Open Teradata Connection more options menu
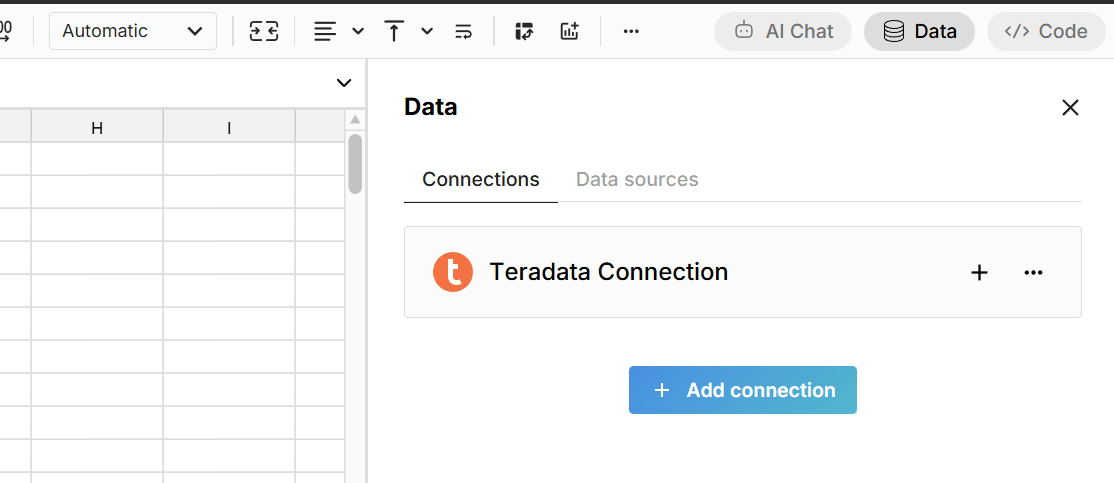Viewport: 1114px width, 483px height. pos(1034,272)
